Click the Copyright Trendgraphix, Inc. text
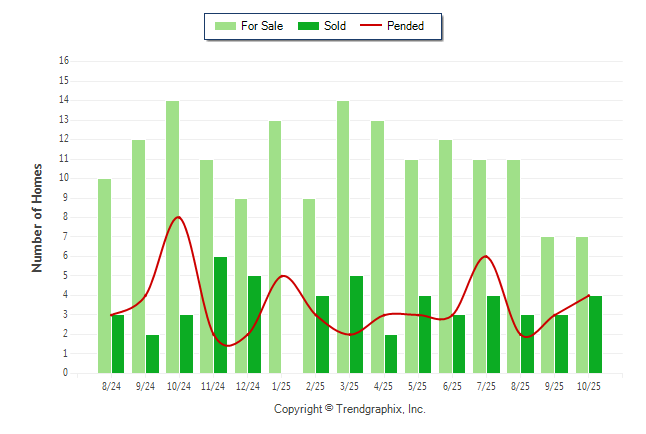Viewport: 646px width, 434px height. point(349,409)
